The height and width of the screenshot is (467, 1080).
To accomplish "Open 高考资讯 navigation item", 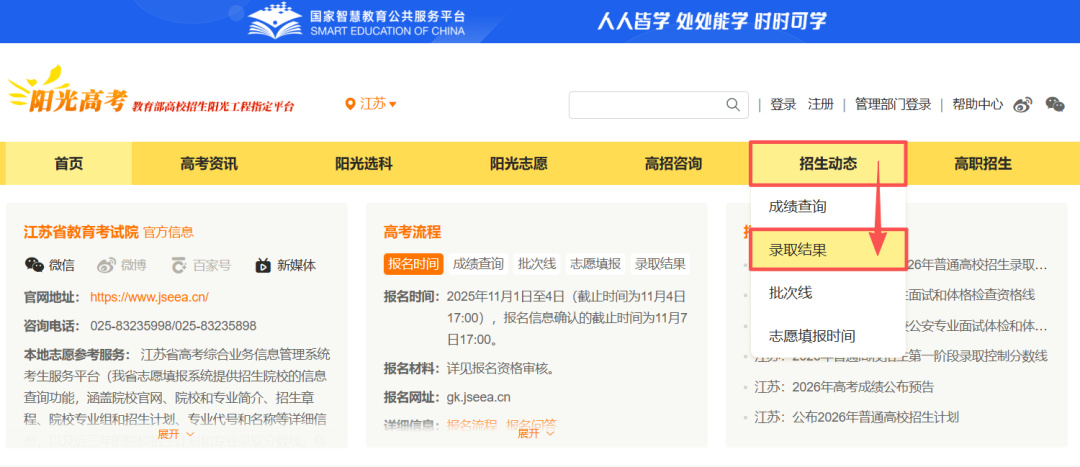I will click(x=209, y=164).
